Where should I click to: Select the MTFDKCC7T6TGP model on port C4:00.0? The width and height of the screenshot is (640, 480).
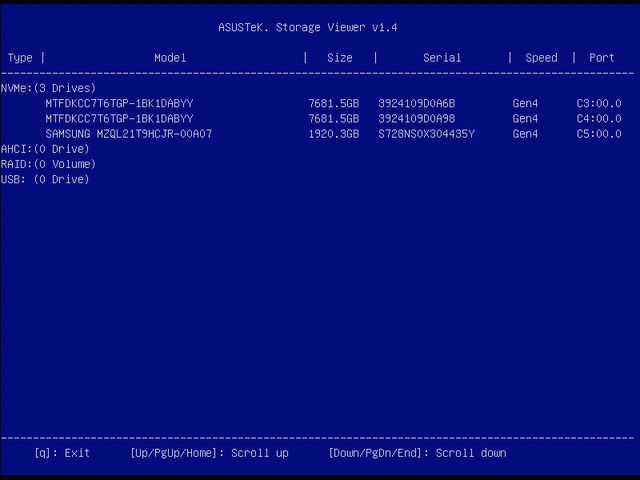click(x=119, y=119)
